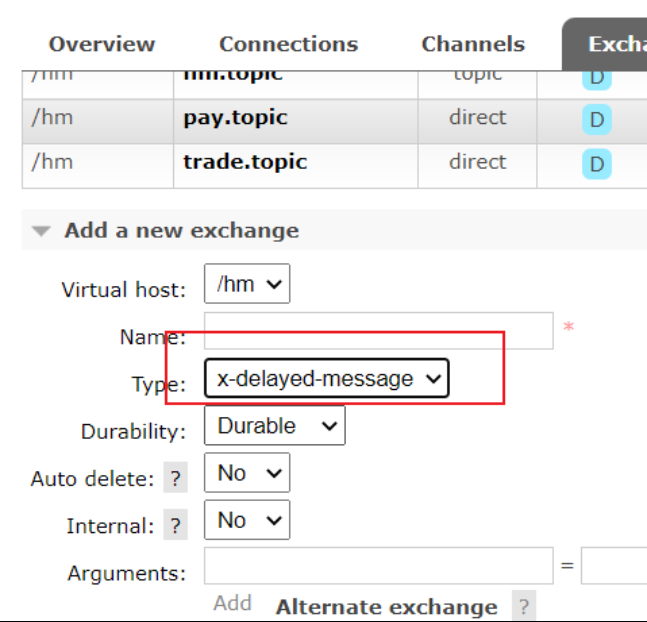647x622 pixels.
Task: Click the Arguments key input field
Action: click(378, 566)
